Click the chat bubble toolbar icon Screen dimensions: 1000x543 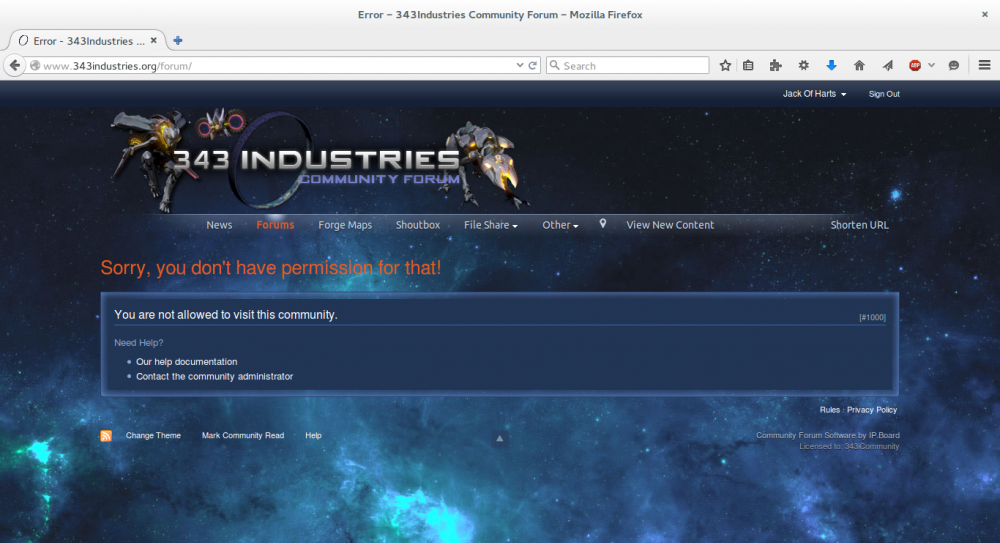pyautogui.click(x=954, y=65)
